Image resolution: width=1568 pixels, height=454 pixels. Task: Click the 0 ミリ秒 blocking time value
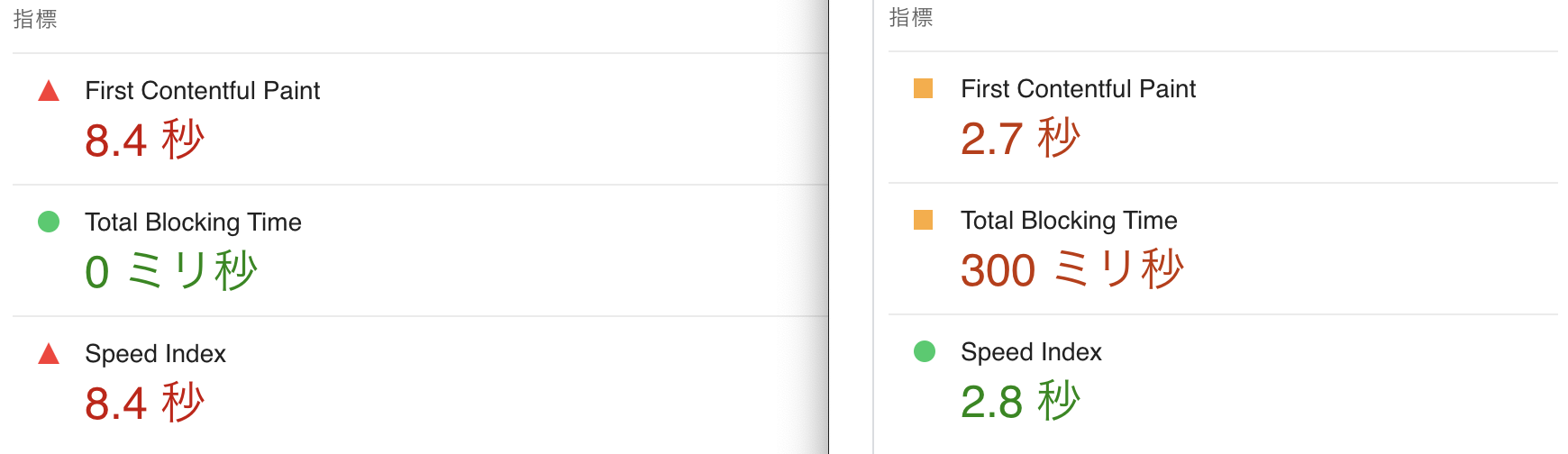point(170,271)
